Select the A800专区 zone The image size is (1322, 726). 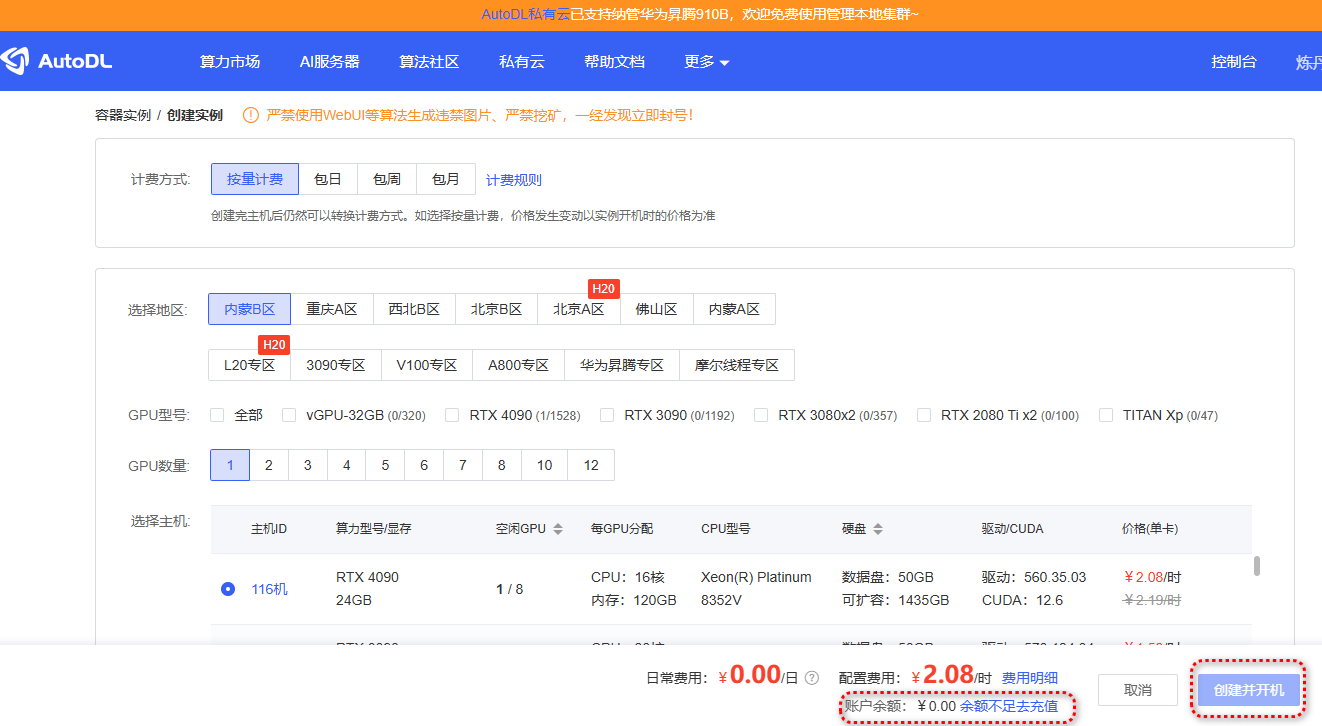(518, 365)
